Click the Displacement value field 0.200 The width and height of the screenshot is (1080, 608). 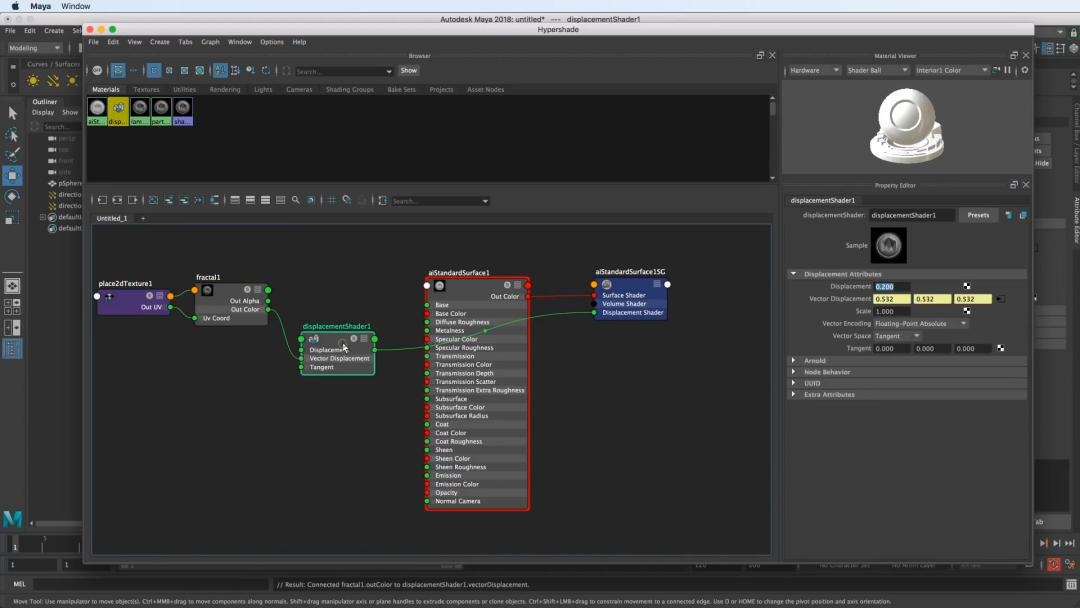(x=891, y=286)
